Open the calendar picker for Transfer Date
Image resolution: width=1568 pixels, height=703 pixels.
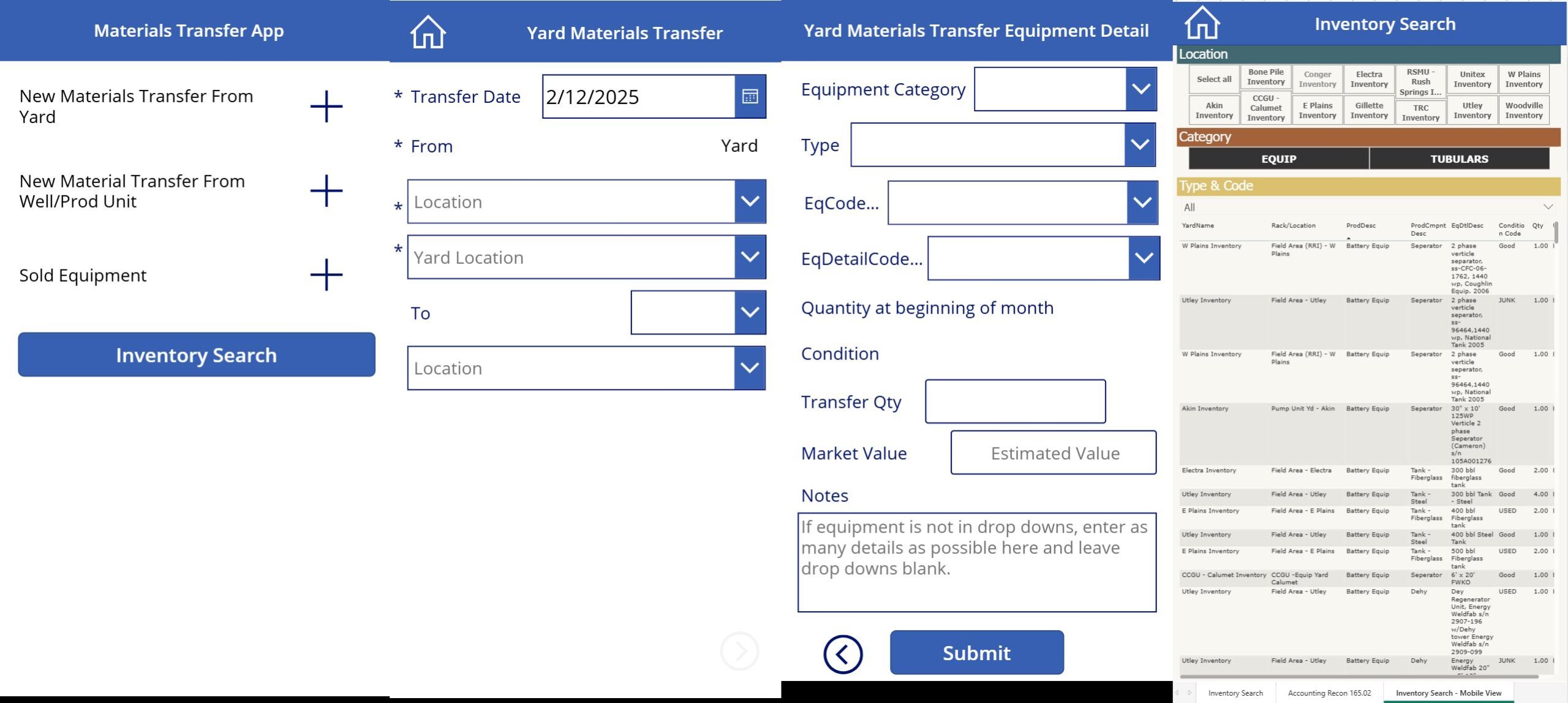750,97
